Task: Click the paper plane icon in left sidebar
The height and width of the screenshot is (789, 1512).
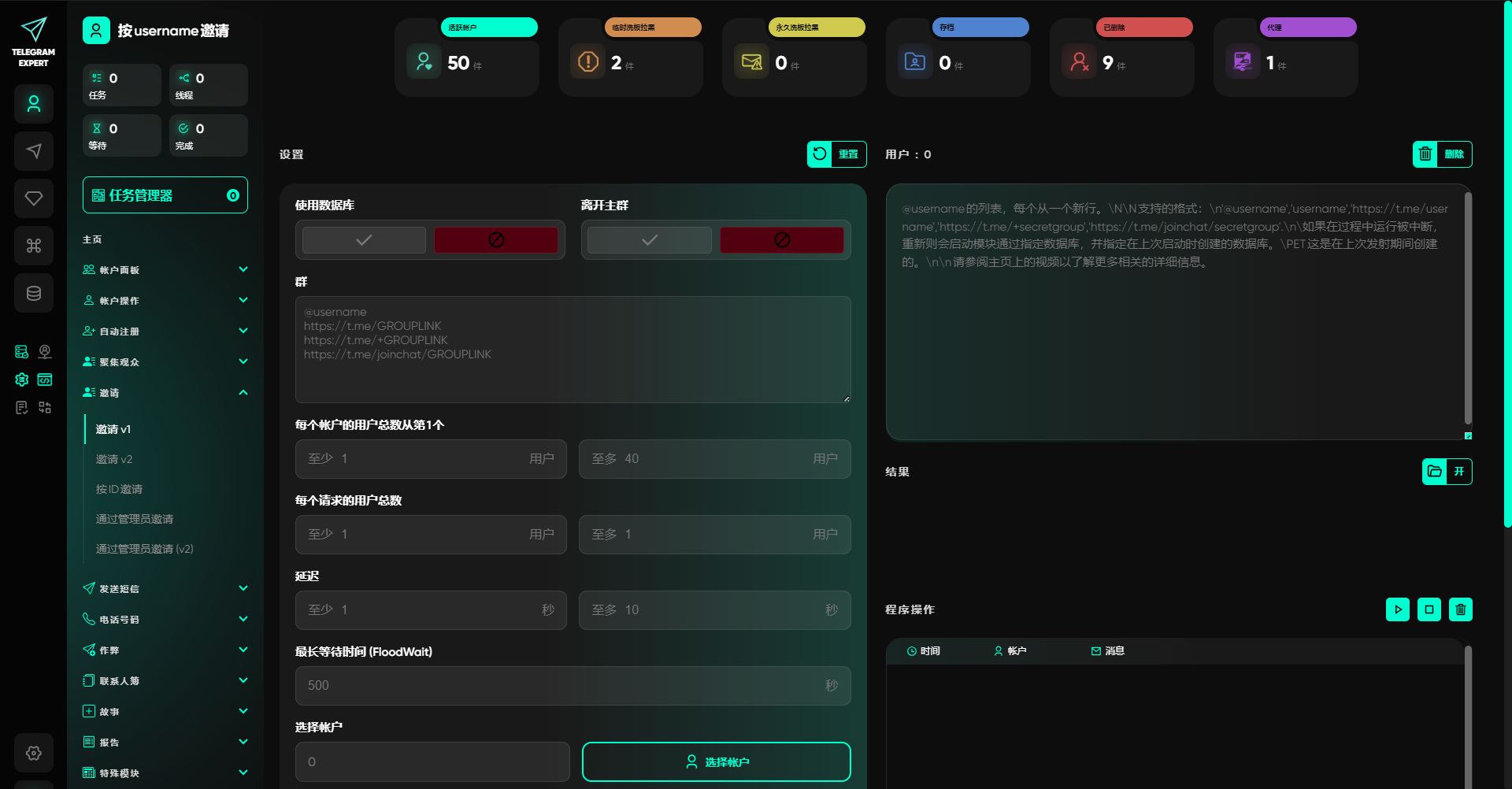Action: (x=34, y=151)
